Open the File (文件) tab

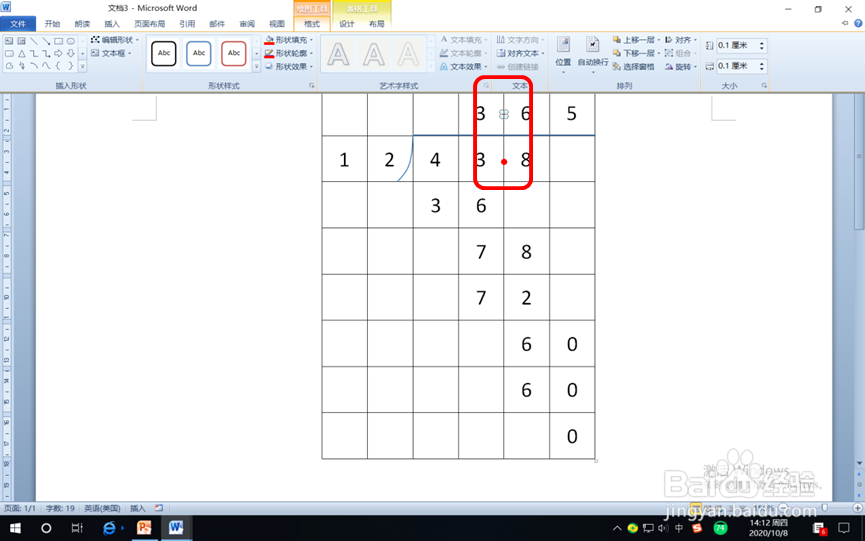point(18,24)
